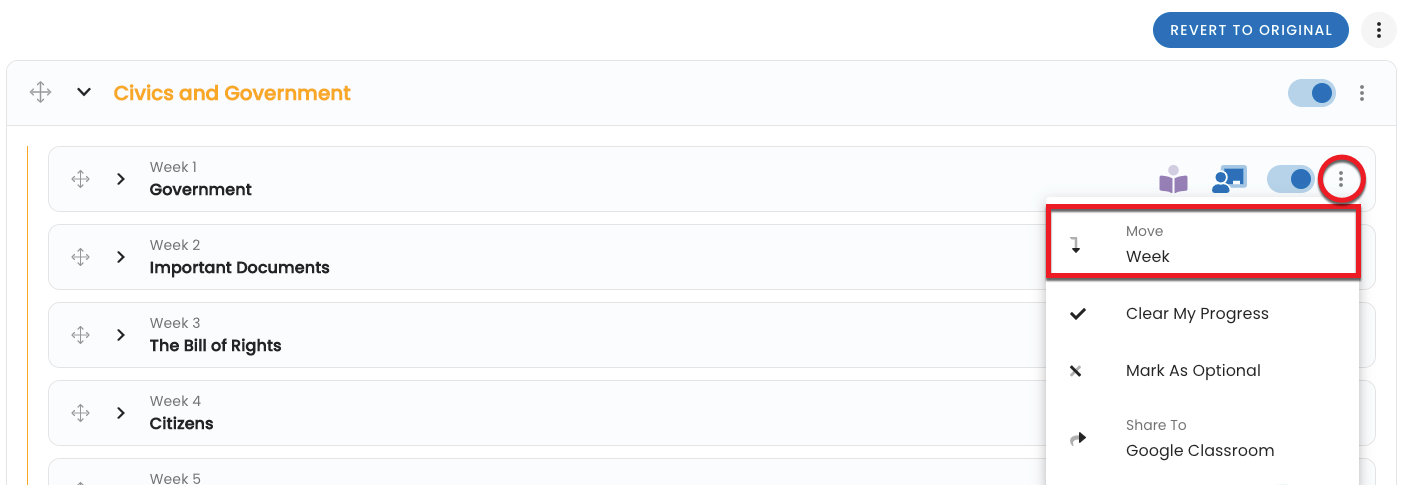Open the Civics and Government three-dot menu
1412x485 pixels.
click(x=1362, y=93)
